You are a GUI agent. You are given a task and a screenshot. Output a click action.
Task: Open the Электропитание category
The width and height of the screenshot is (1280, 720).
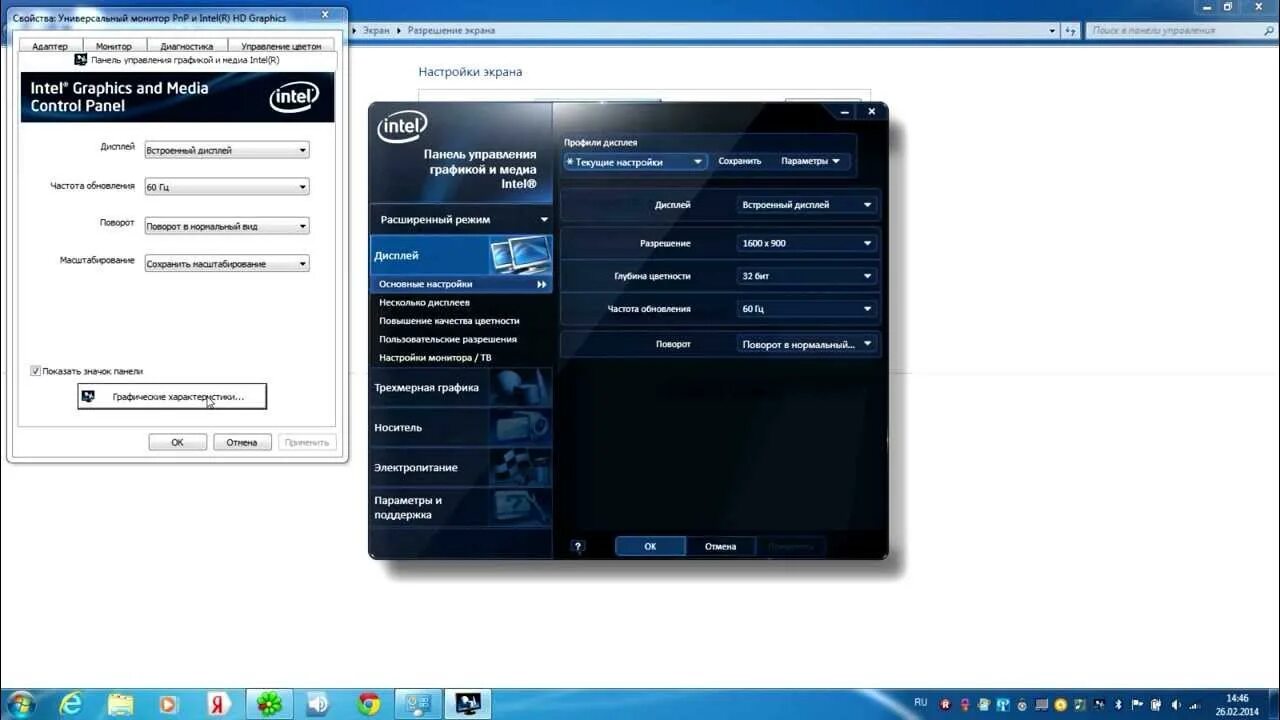click(461, 467)
